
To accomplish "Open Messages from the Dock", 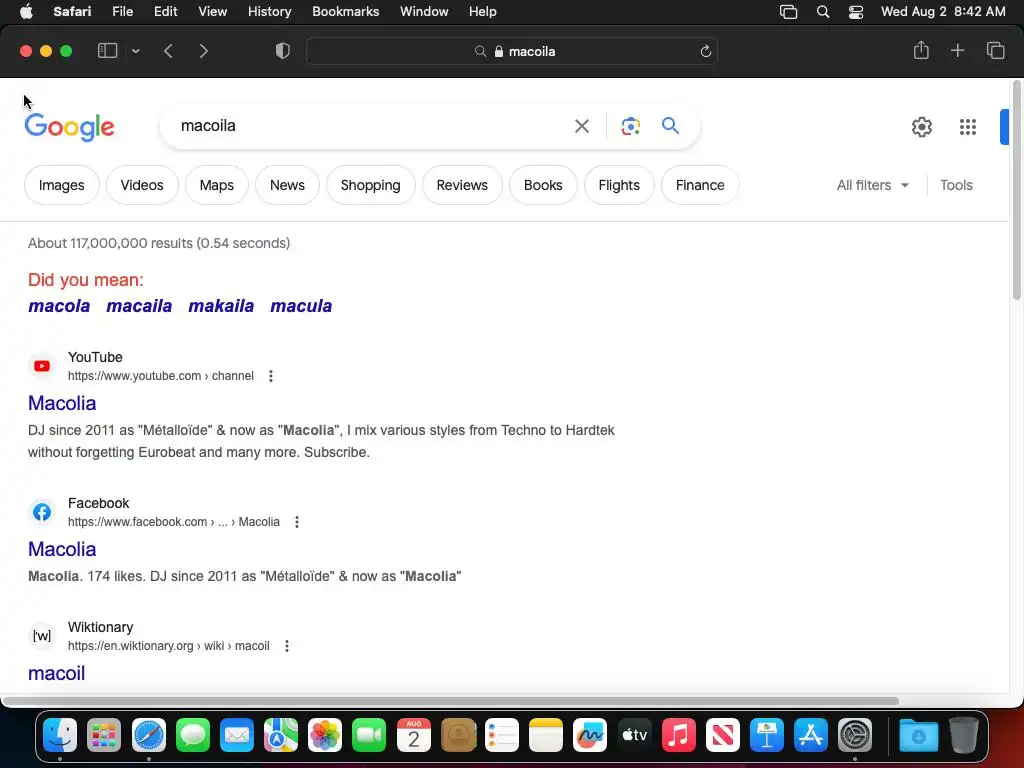I will (193, 735).
